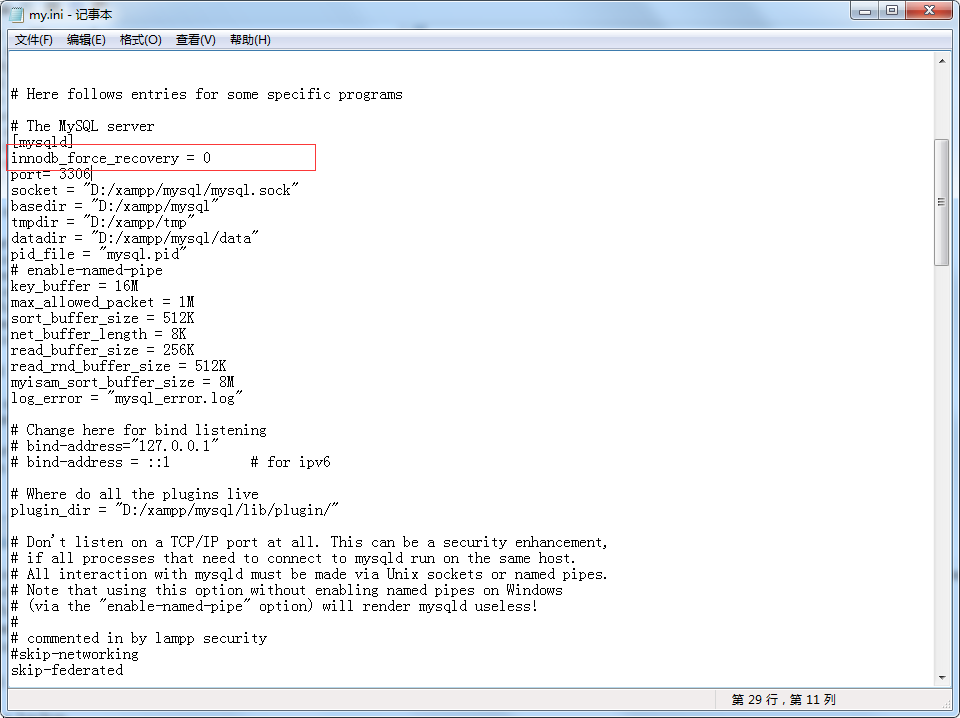Click the scrollbar down arrow
Image resolution: width=960 pixels, height=718 pixels.
click(x=941, y=677)
